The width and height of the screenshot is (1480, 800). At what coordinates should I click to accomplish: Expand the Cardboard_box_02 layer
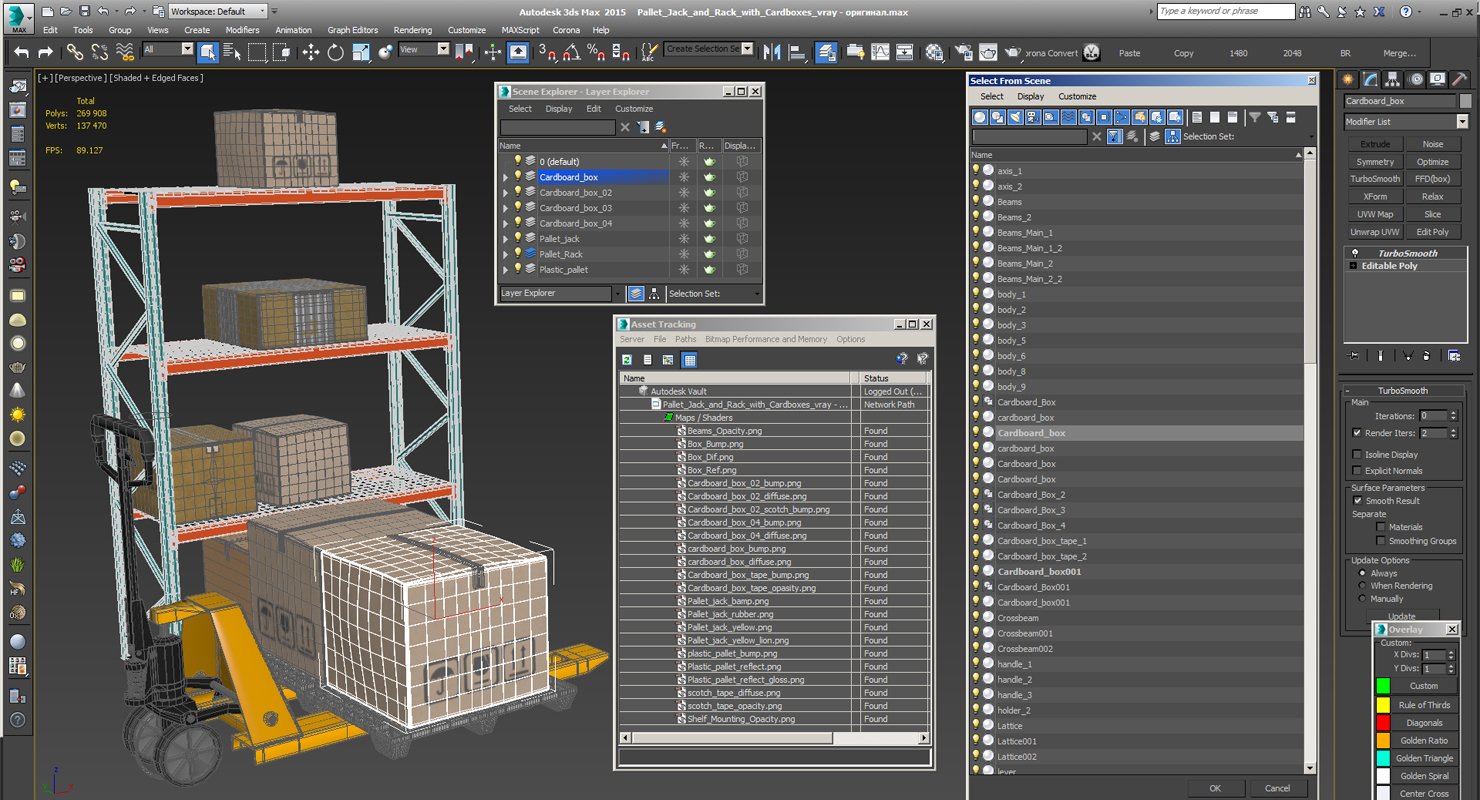pos(506,193)
